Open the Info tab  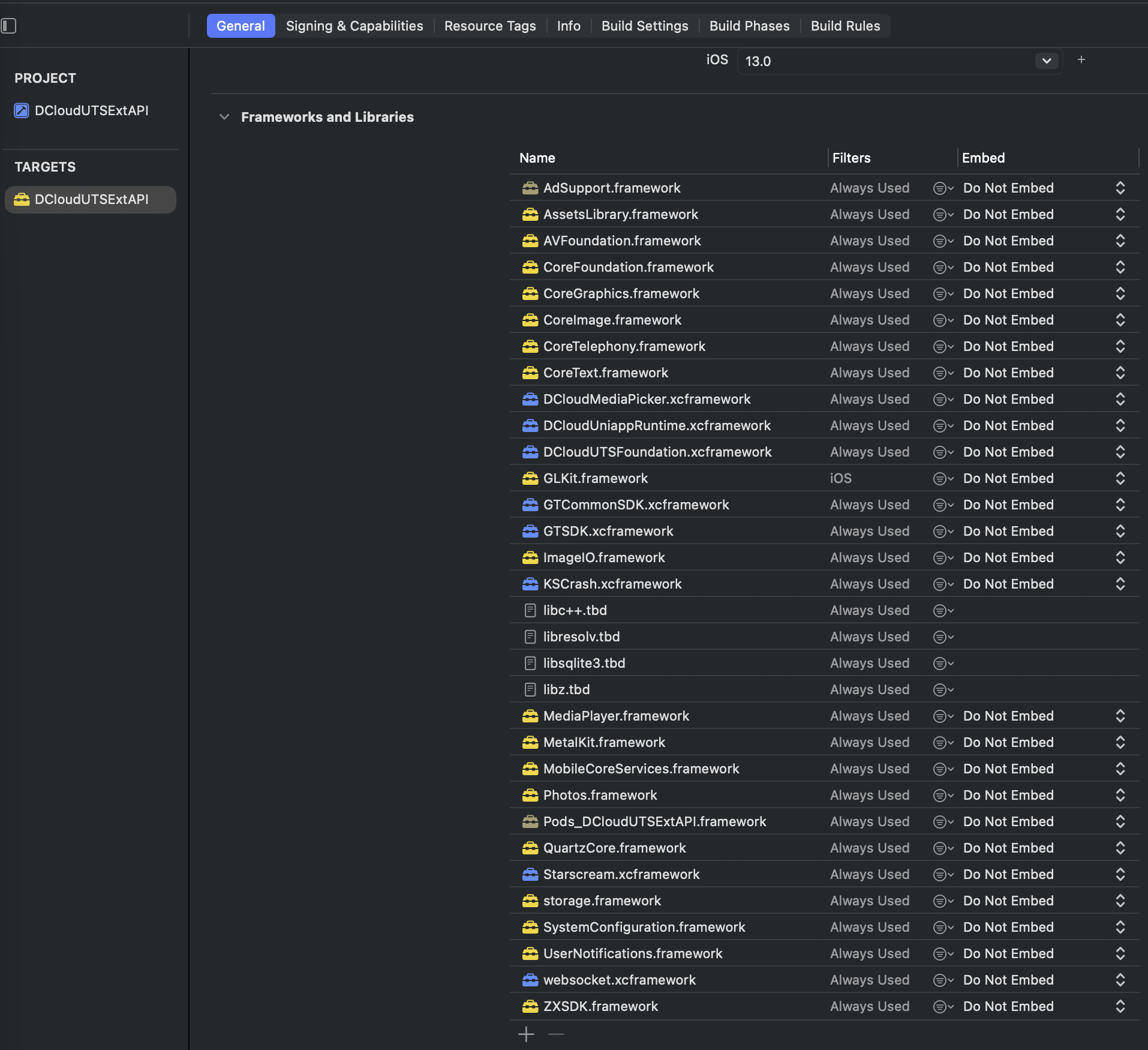tap(569, 26)
